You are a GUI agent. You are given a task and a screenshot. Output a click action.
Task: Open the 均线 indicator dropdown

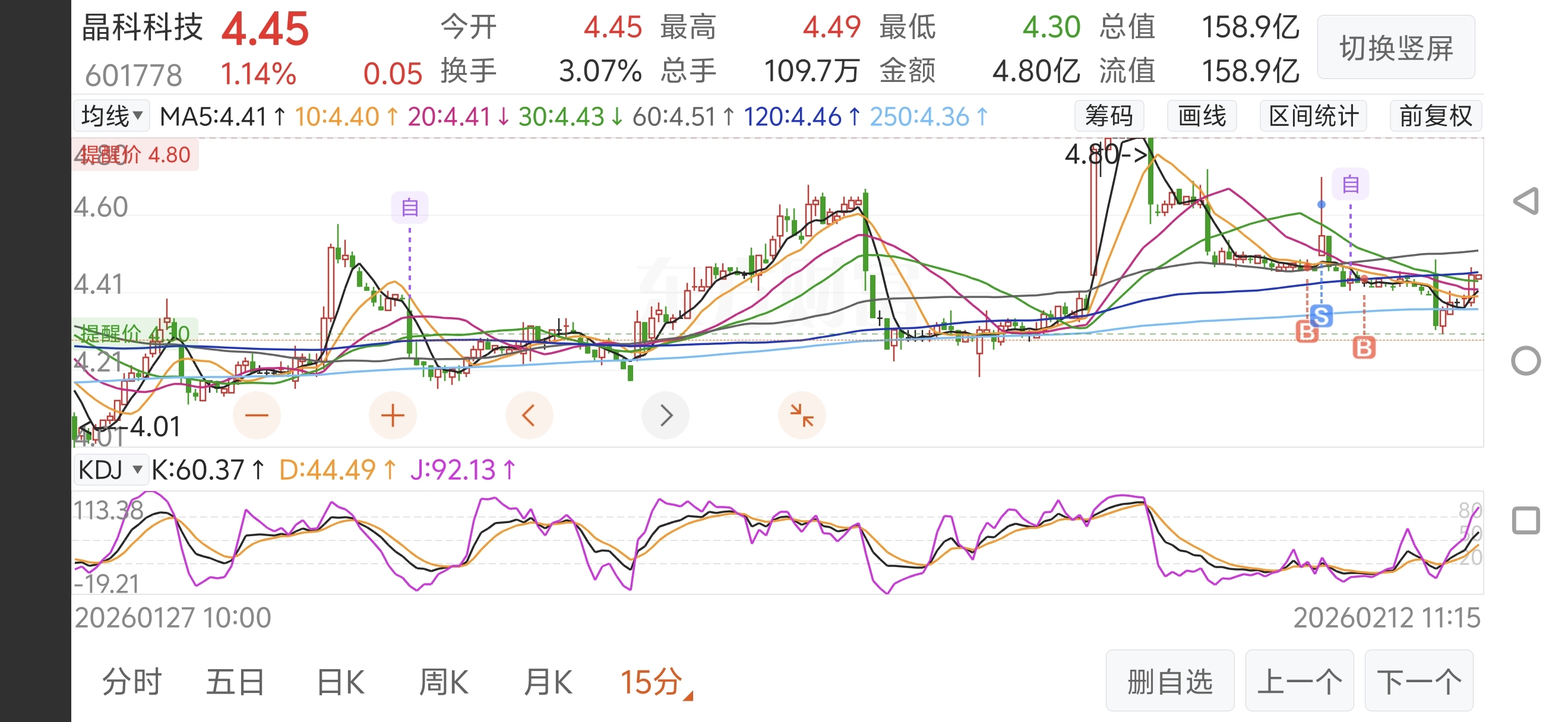pyautogui.click(x=112, y=116)
